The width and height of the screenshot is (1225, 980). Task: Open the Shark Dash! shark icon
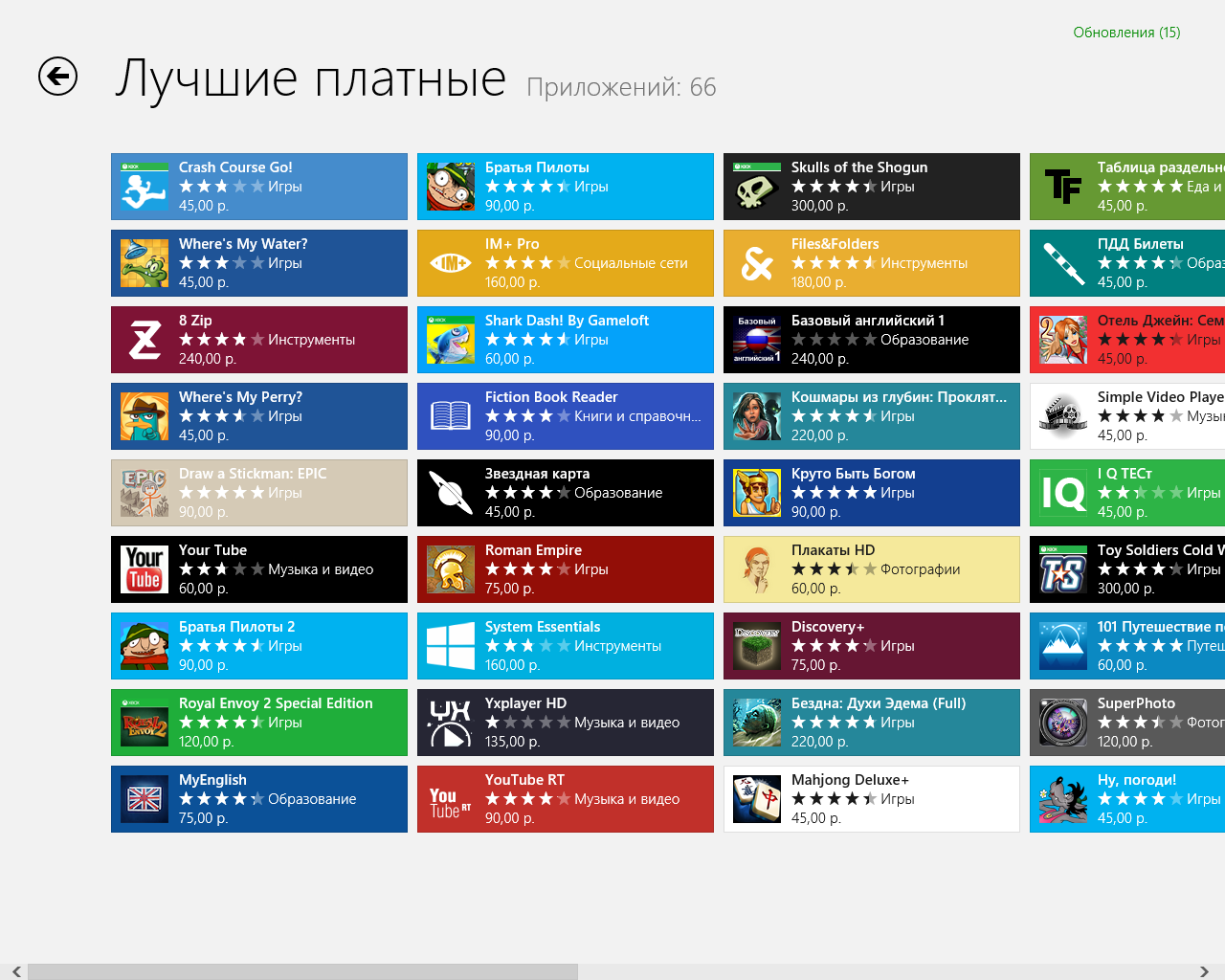click(451, 340)
